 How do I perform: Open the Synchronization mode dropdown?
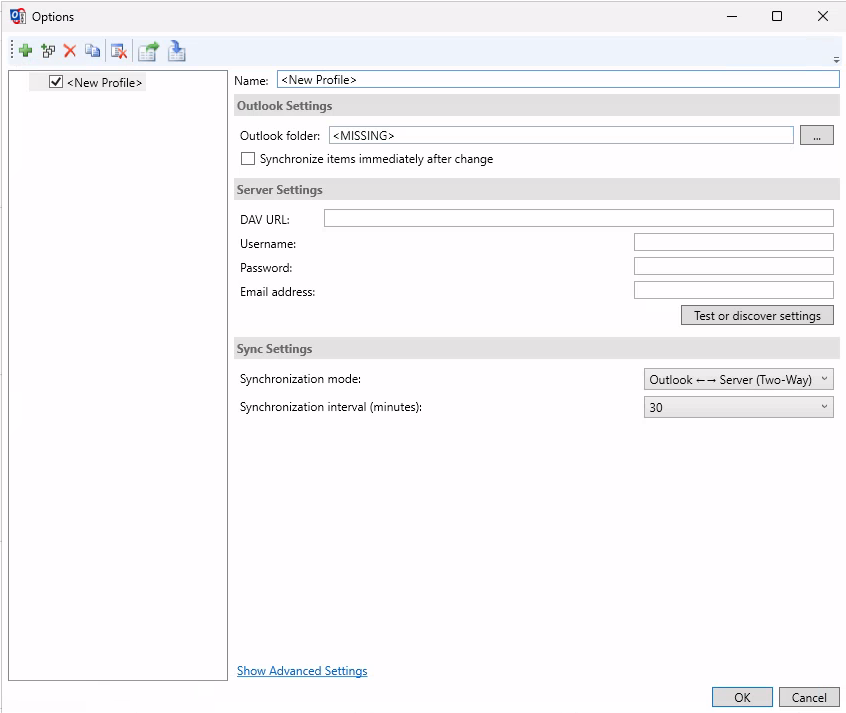point(738,380)
